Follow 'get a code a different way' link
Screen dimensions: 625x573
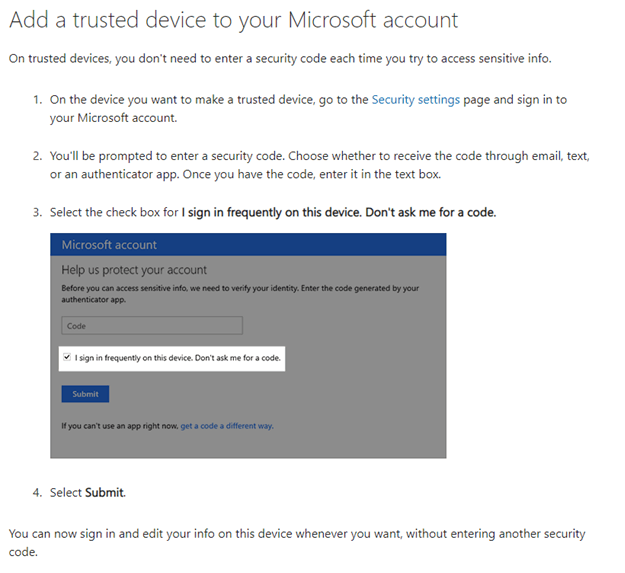pos(226,426)
